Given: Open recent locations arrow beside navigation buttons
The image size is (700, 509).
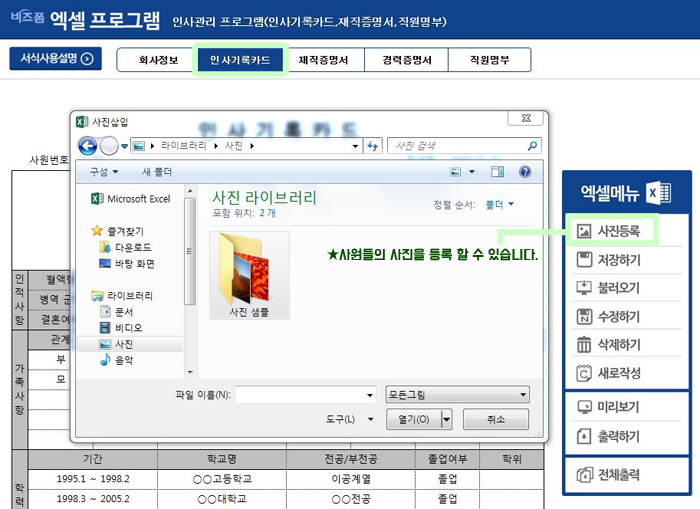Looking at the screenshot, I should point(124,146).
